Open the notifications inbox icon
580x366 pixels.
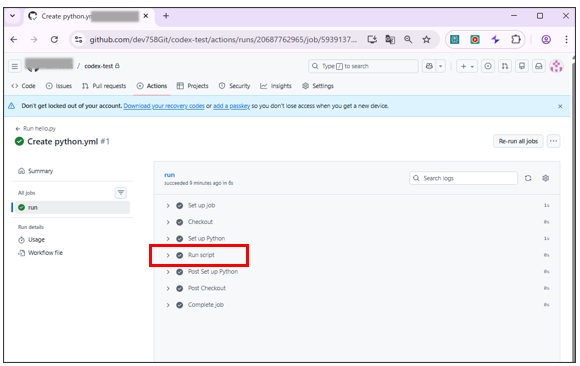pyautogui.click(x=539, y=66)
